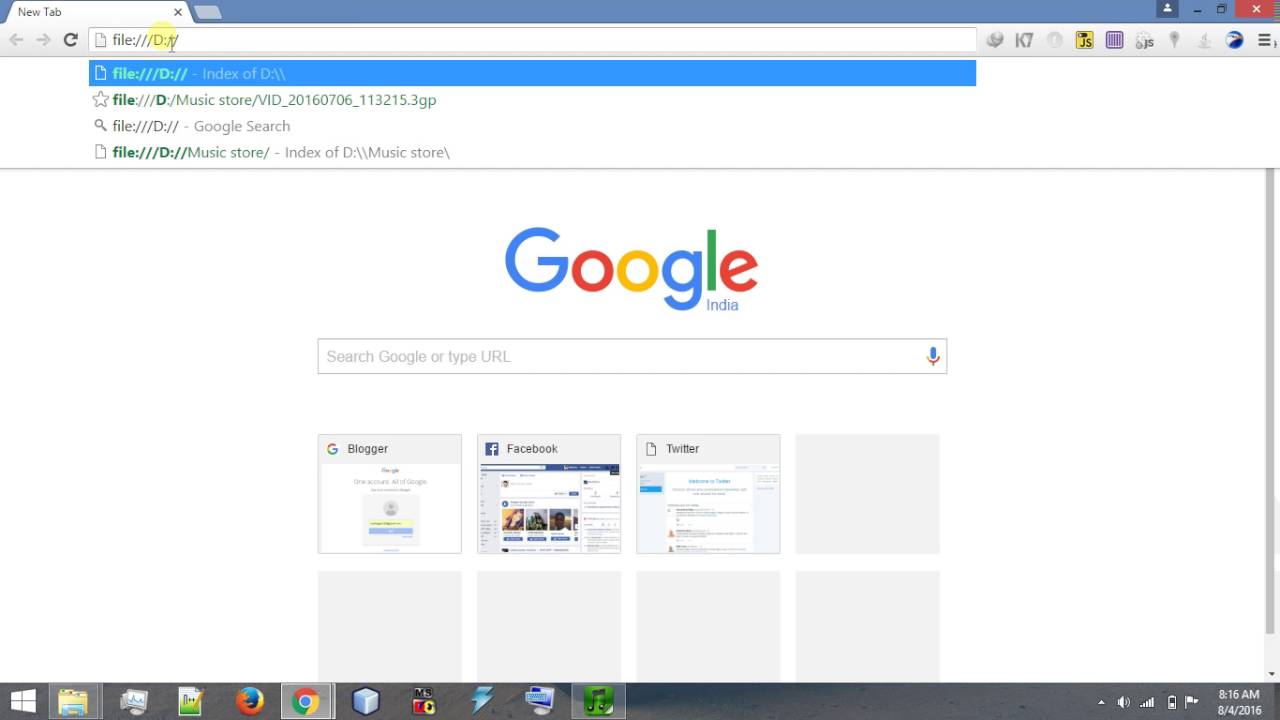
Task: Click the gray Java cup extension icon
Action: click(x=1204, y=40)
